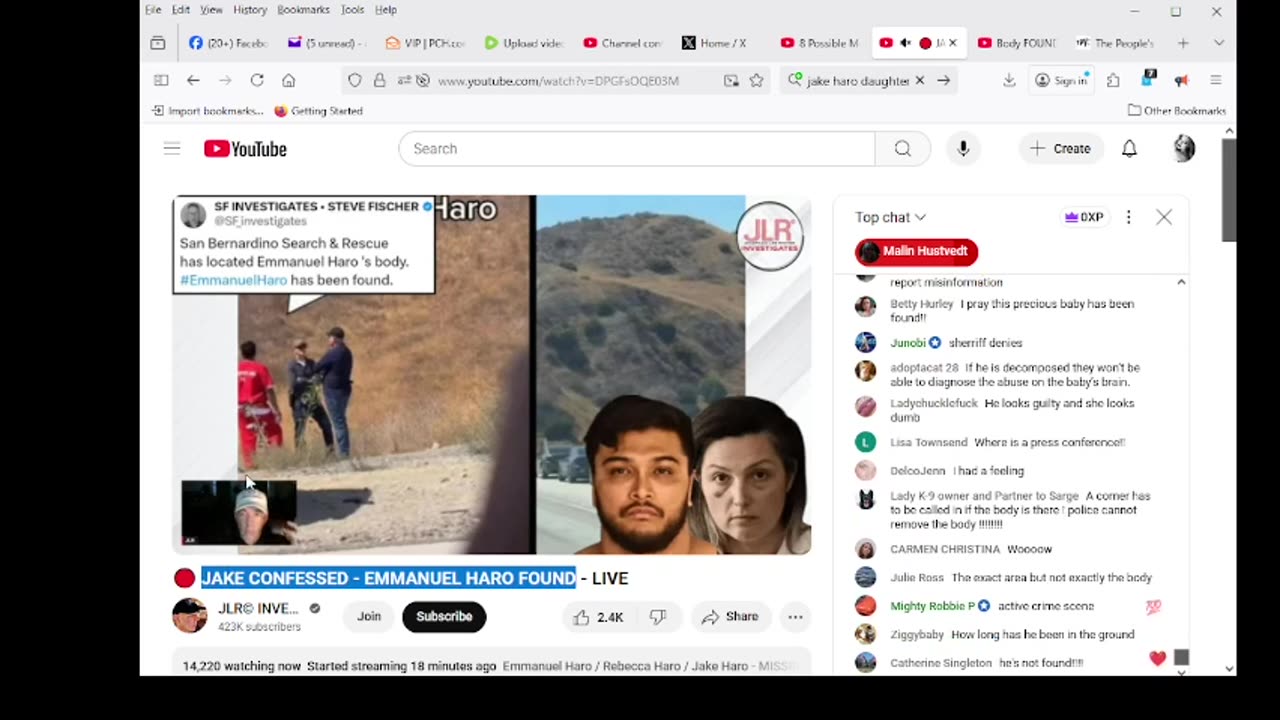Open the tab overview icon left of tabs
This screenshot has height=720, width=1280.
[x=158, y=43]
